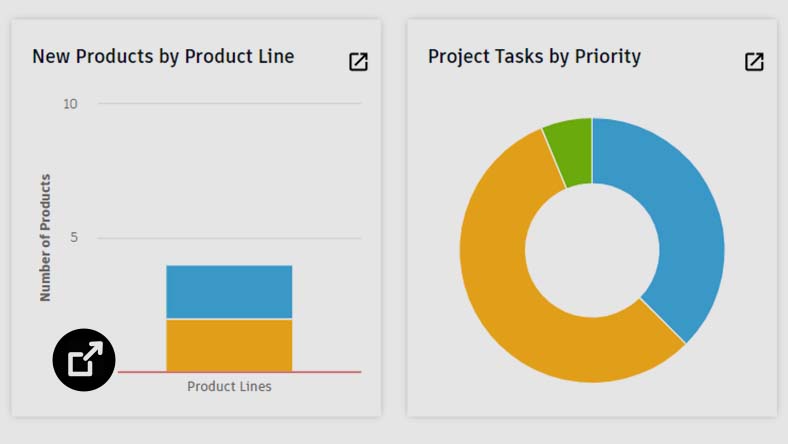Click the Number of Products axis label
Image resolution: width=788 pixels, height=444 pixels.
coord(45,238)
